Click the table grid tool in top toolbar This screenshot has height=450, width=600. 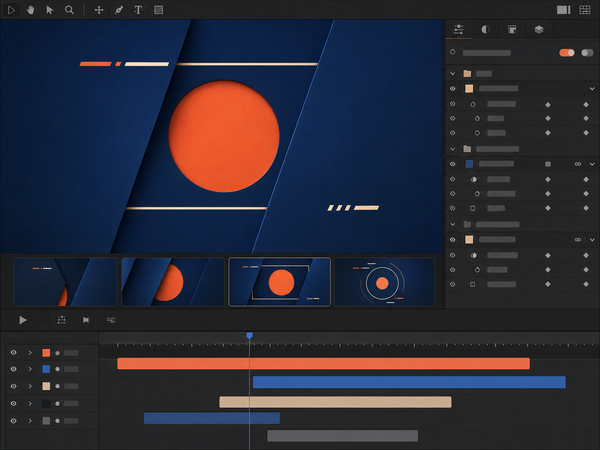coord(158,10)
